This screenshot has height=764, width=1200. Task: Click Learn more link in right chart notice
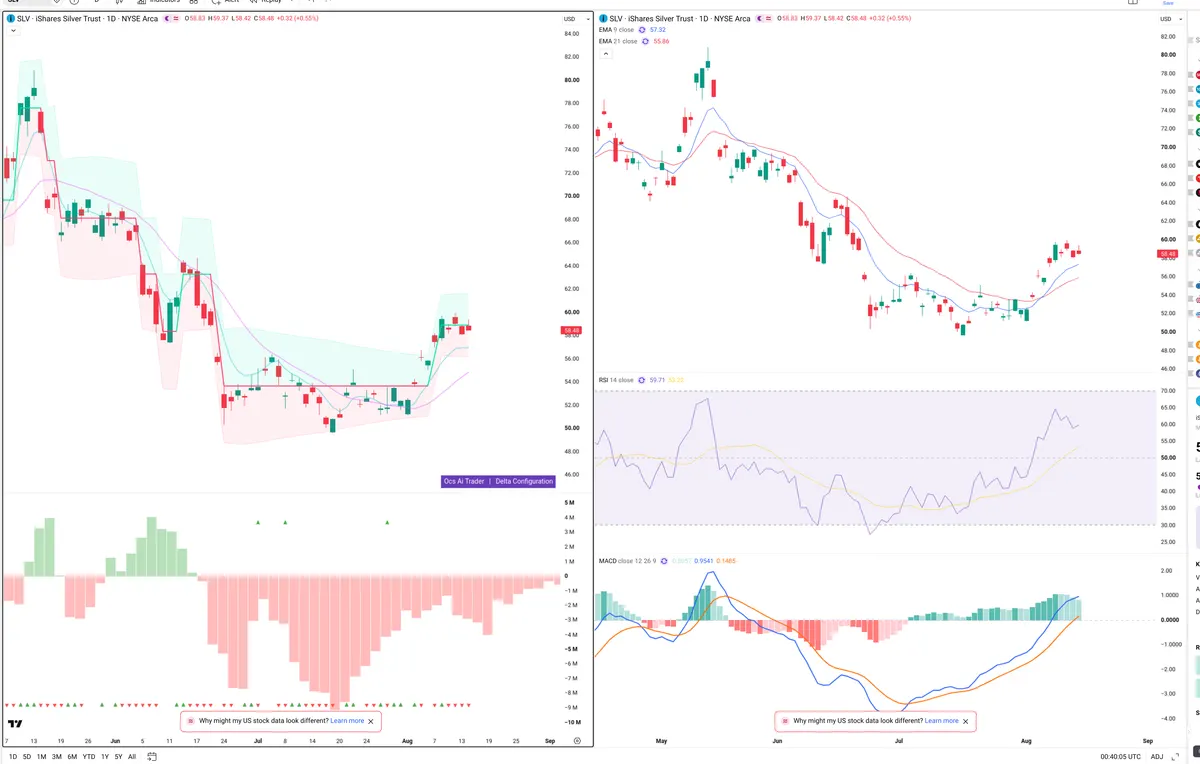click(x=941, y=721)
